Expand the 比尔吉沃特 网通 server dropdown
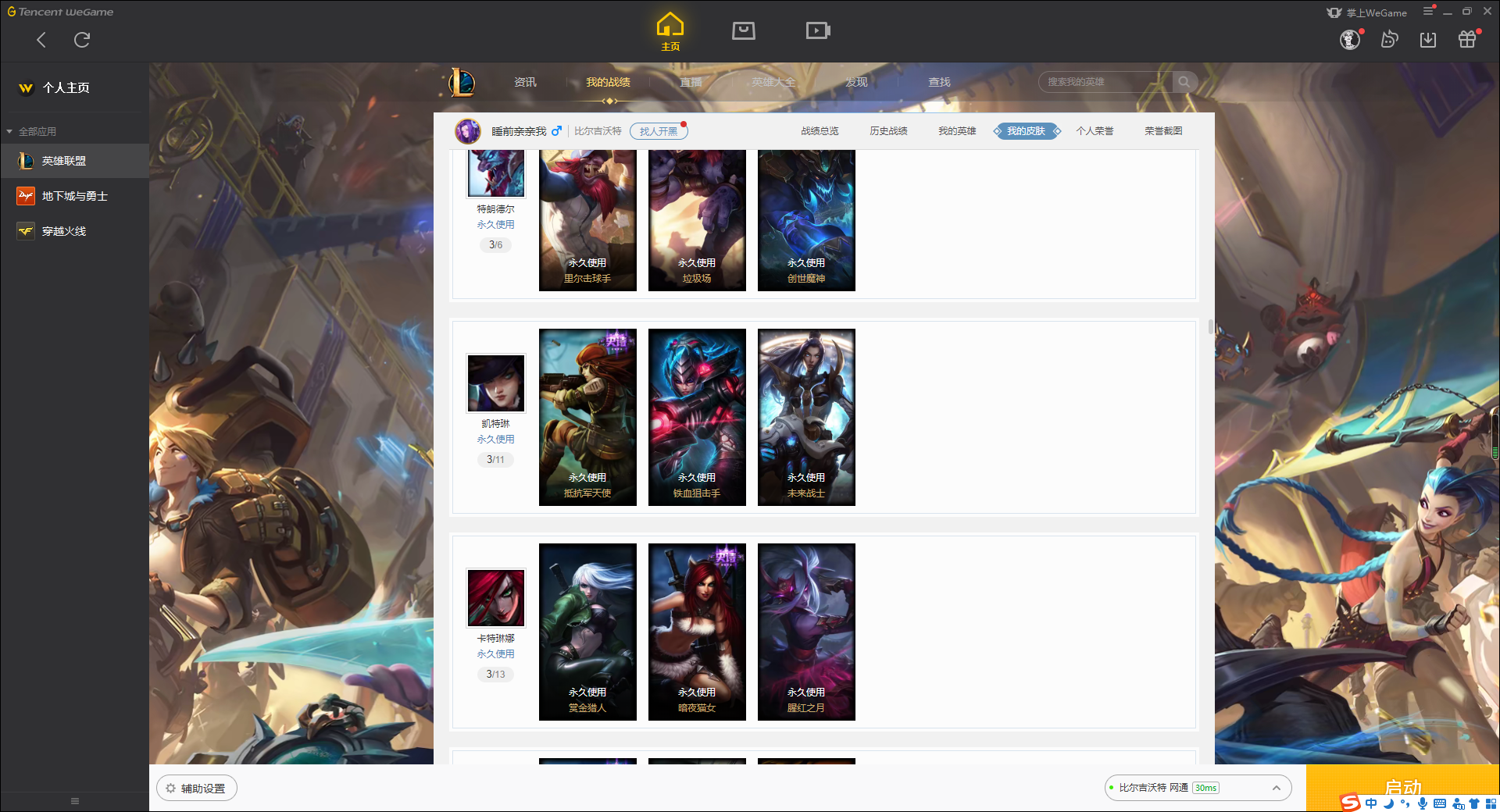Screen dimensions: 1500x812 1198,789
